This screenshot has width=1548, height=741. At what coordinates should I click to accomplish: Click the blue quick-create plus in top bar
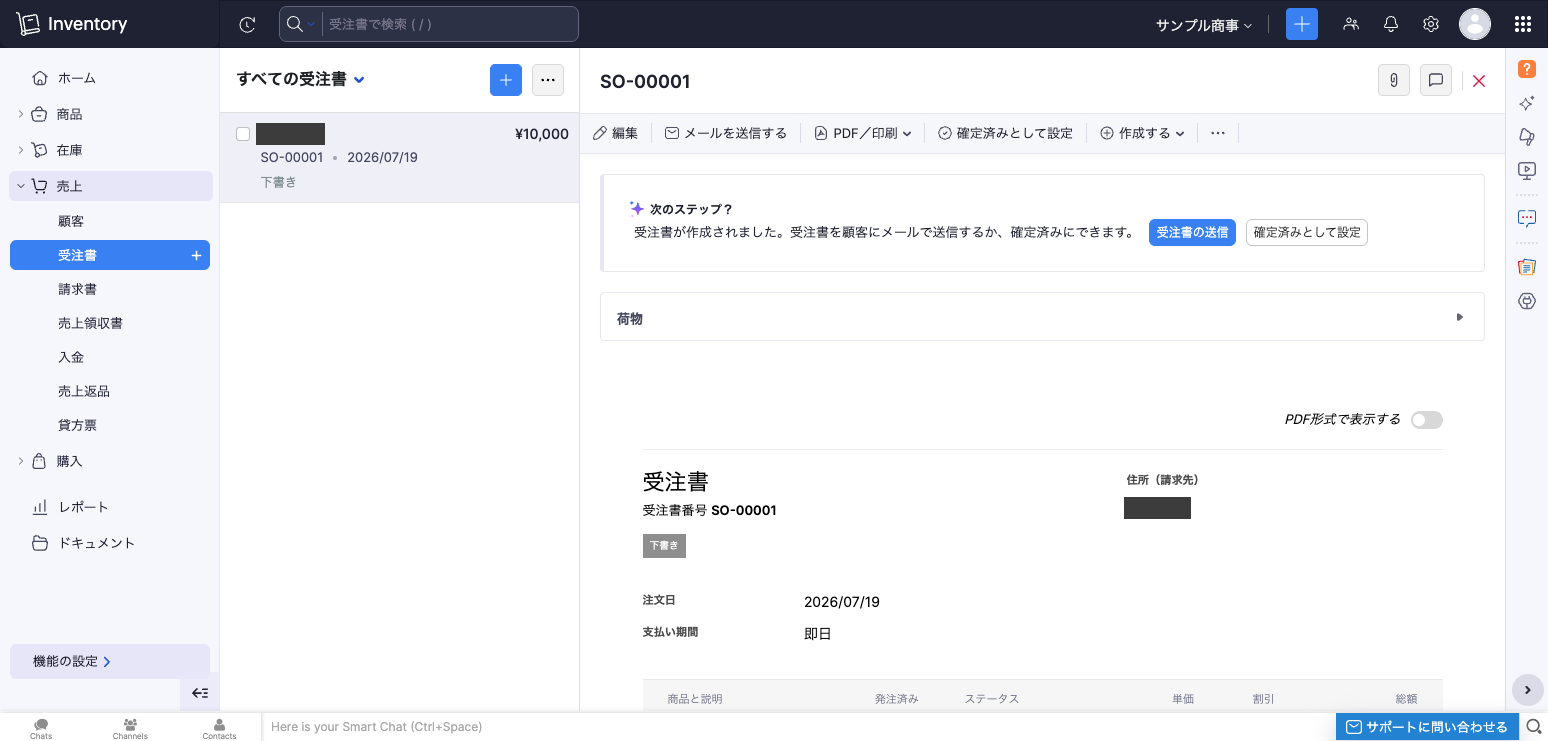1302,24
